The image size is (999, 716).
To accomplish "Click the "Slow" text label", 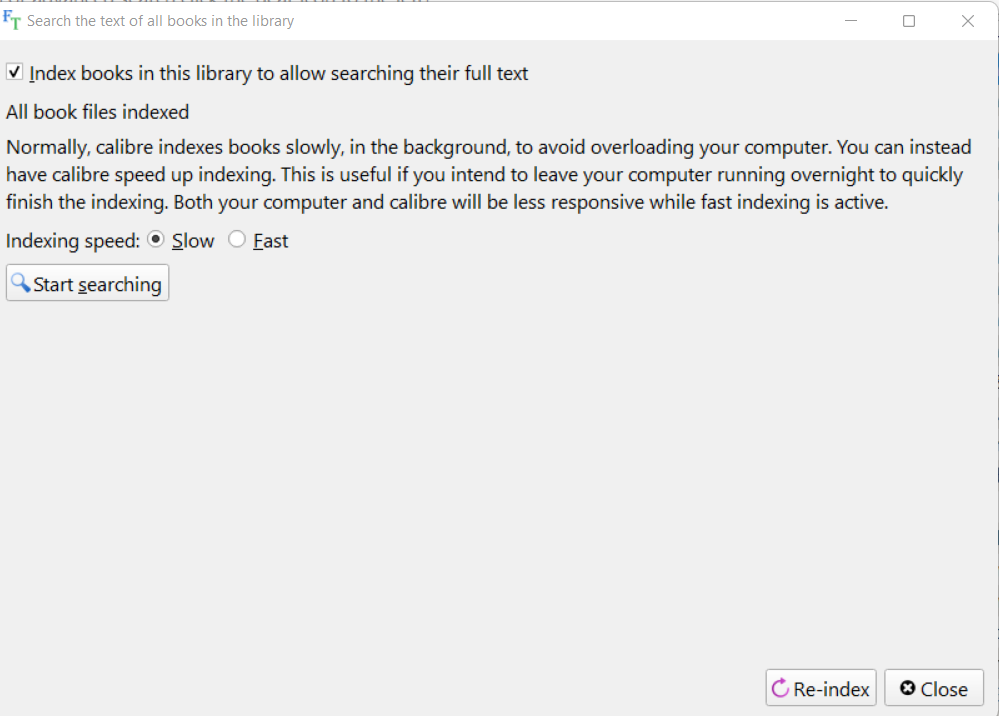I will click(x=193, y=241).
